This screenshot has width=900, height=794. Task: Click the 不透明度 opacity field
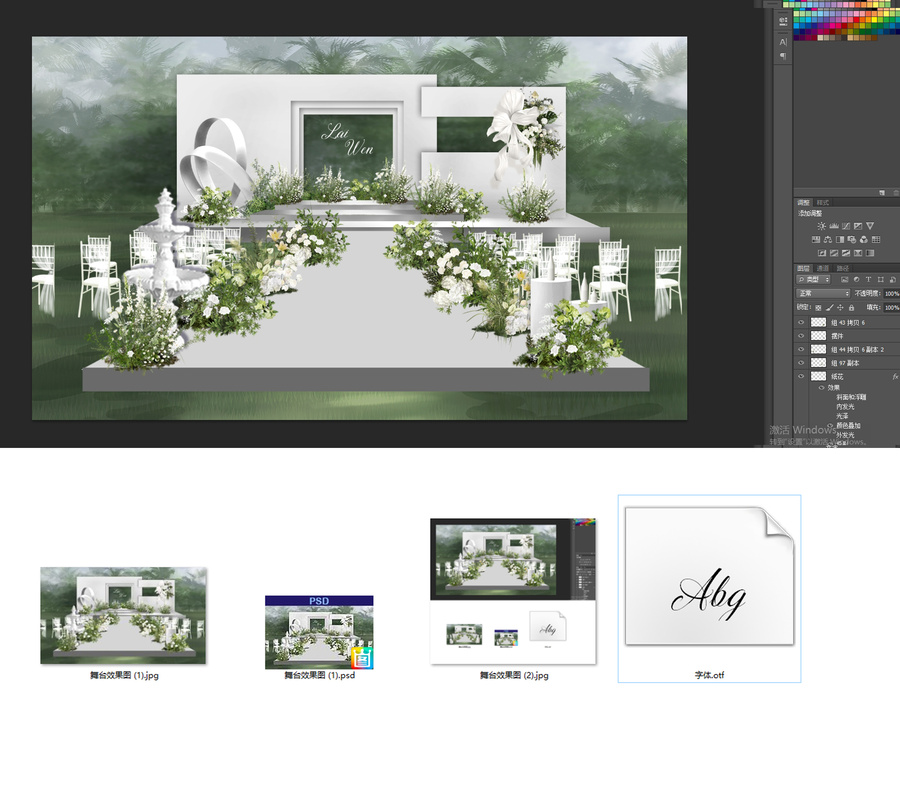[891, 293]
